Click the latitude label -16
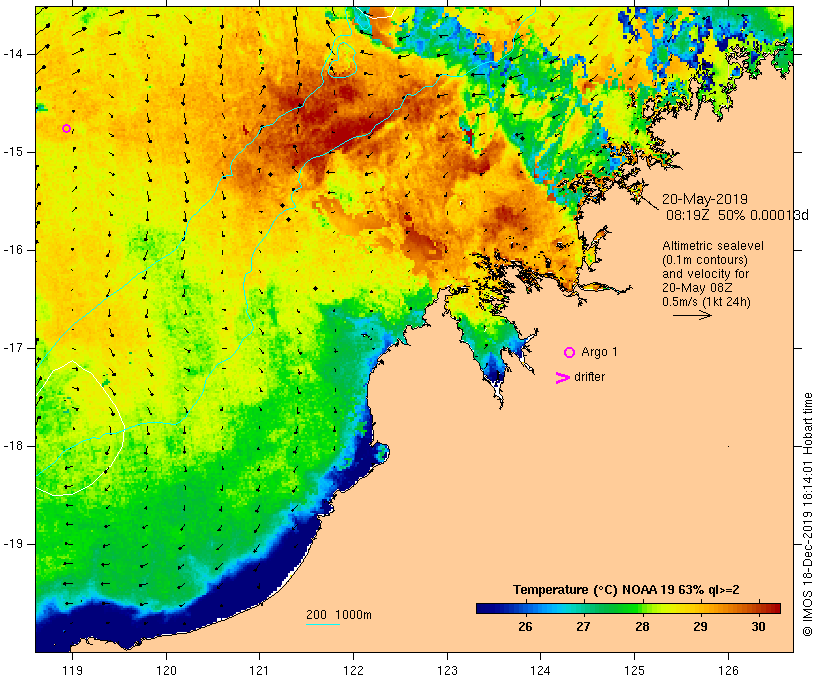This screenshot has height=680, width=820. [x=12, y=250]
